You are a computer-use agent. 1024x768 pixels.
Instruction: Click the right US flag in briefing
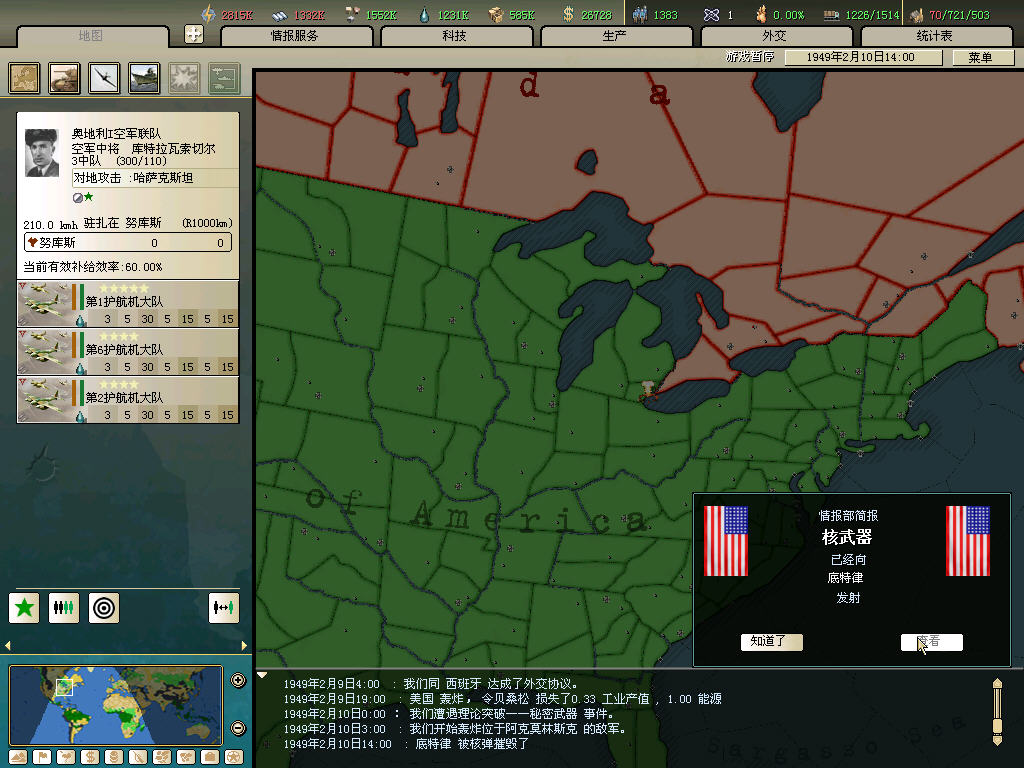(x=968, y=541)
